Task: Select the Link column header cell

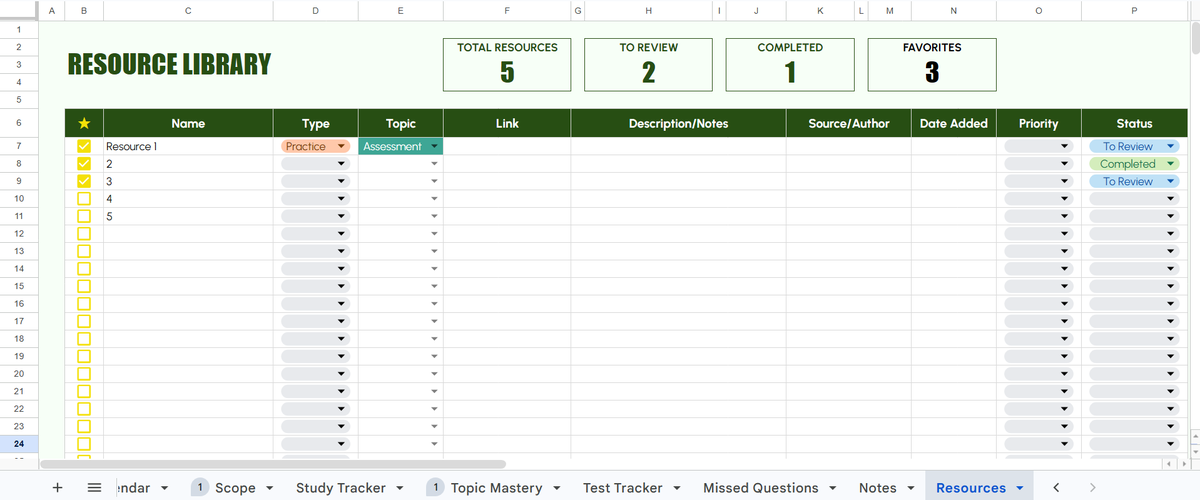Action: point(507,123)
